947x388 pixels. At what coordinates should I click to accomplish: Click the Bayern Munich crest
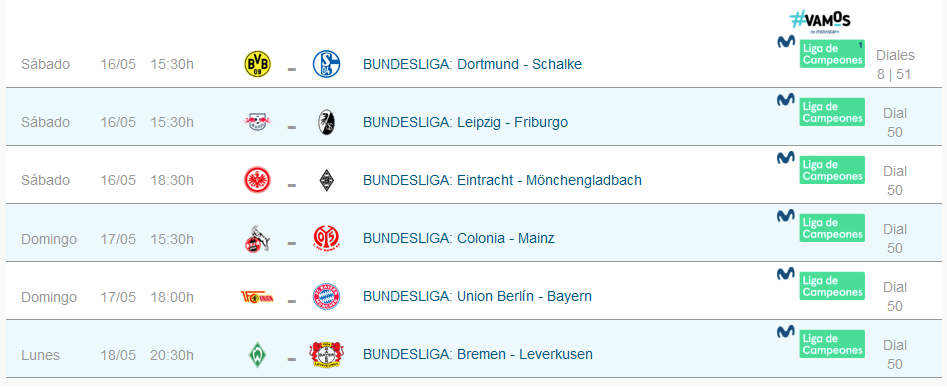(x=326, y=296)
